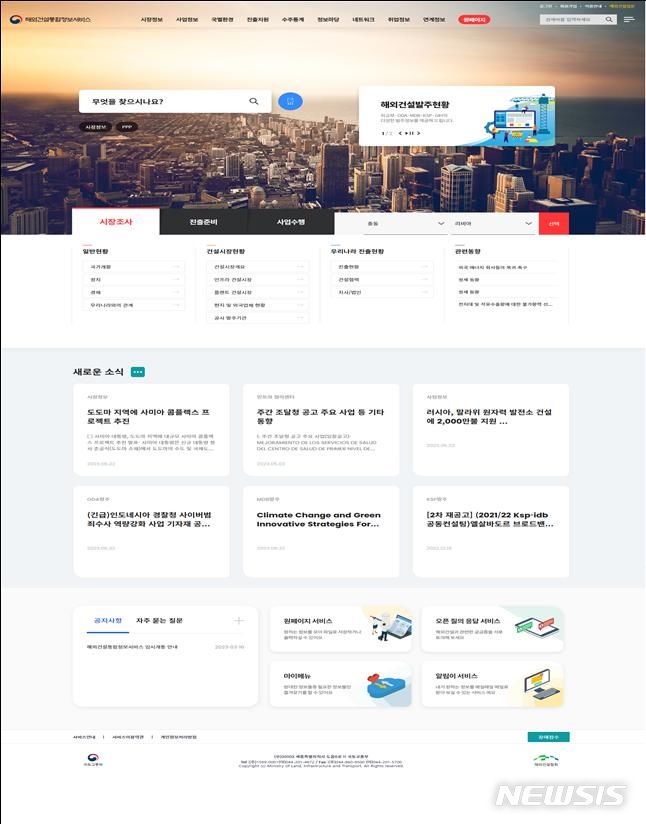
Task: Click the 국토교통부 logo in footer
Action: pyautogui.click(x=93, y=760)
